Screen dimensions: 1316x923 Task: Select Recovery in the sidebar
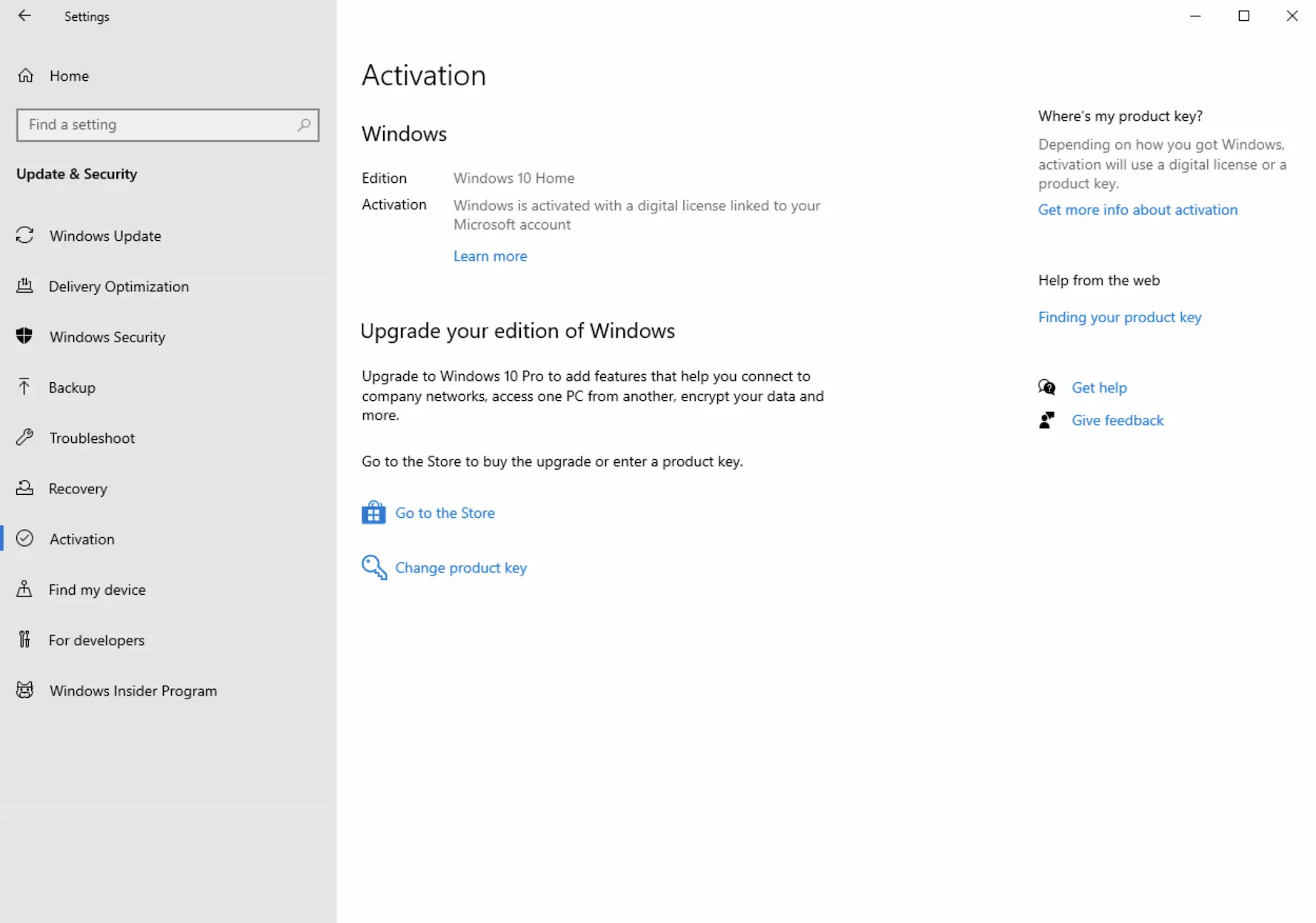tap(78, 489)
